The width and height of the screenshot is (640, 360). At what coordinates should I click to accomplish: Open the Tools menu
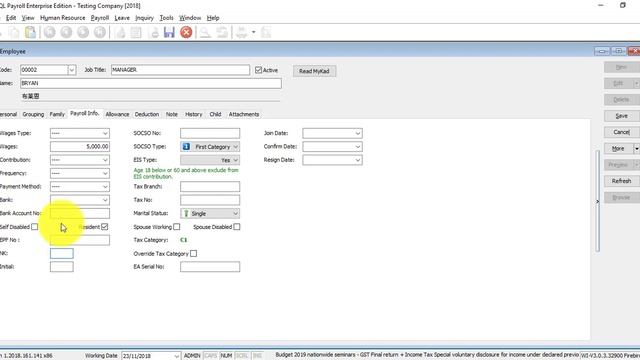tap(166, 18)
